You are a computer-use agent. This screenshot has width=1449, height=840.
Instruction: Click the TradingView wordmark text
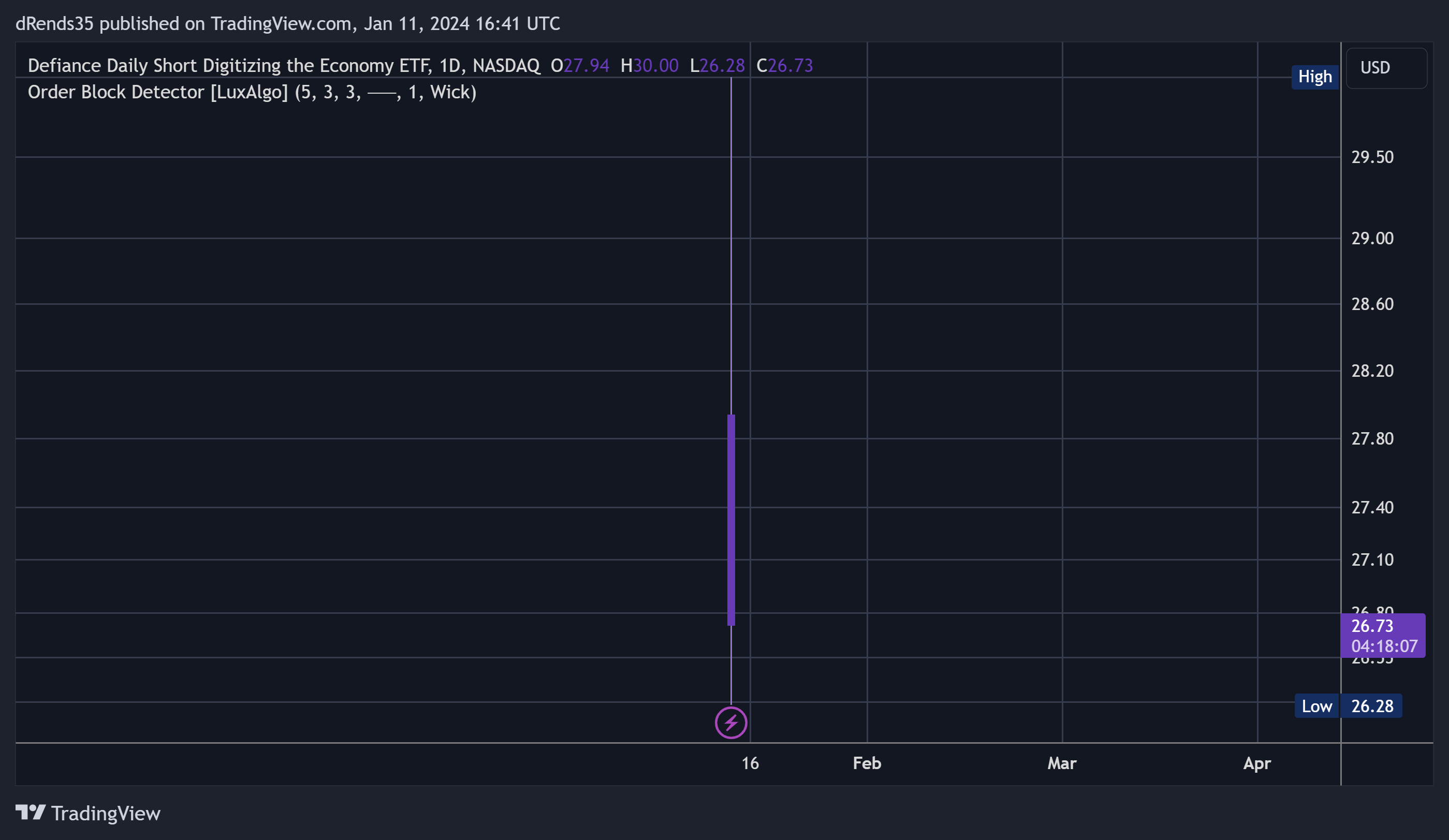tap(106, 813)
